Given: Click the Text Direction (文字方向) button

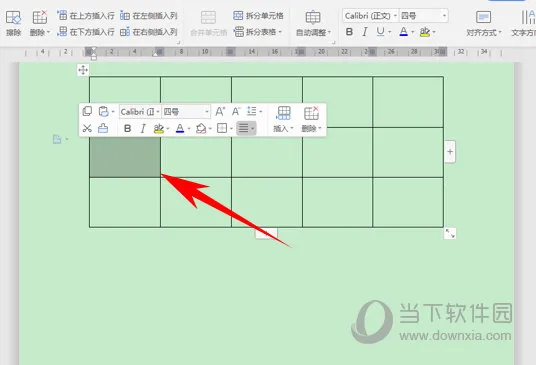Looking at the screenshot, I should (x=523, y=23).
